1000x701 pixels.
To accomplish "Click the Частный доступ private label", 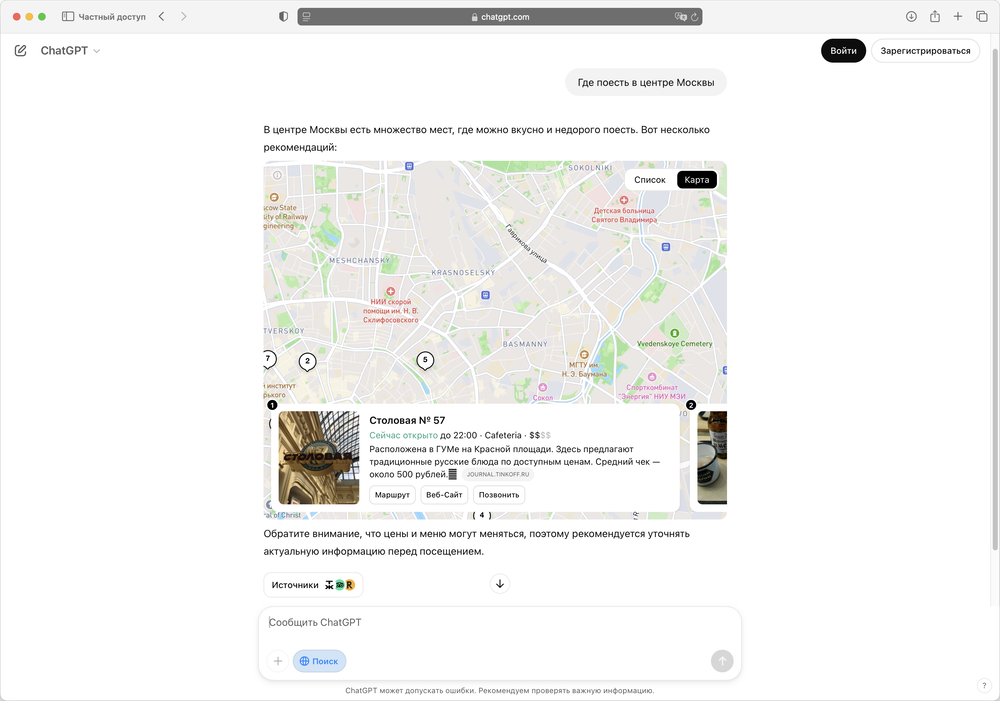I will (x=112, y=17).
